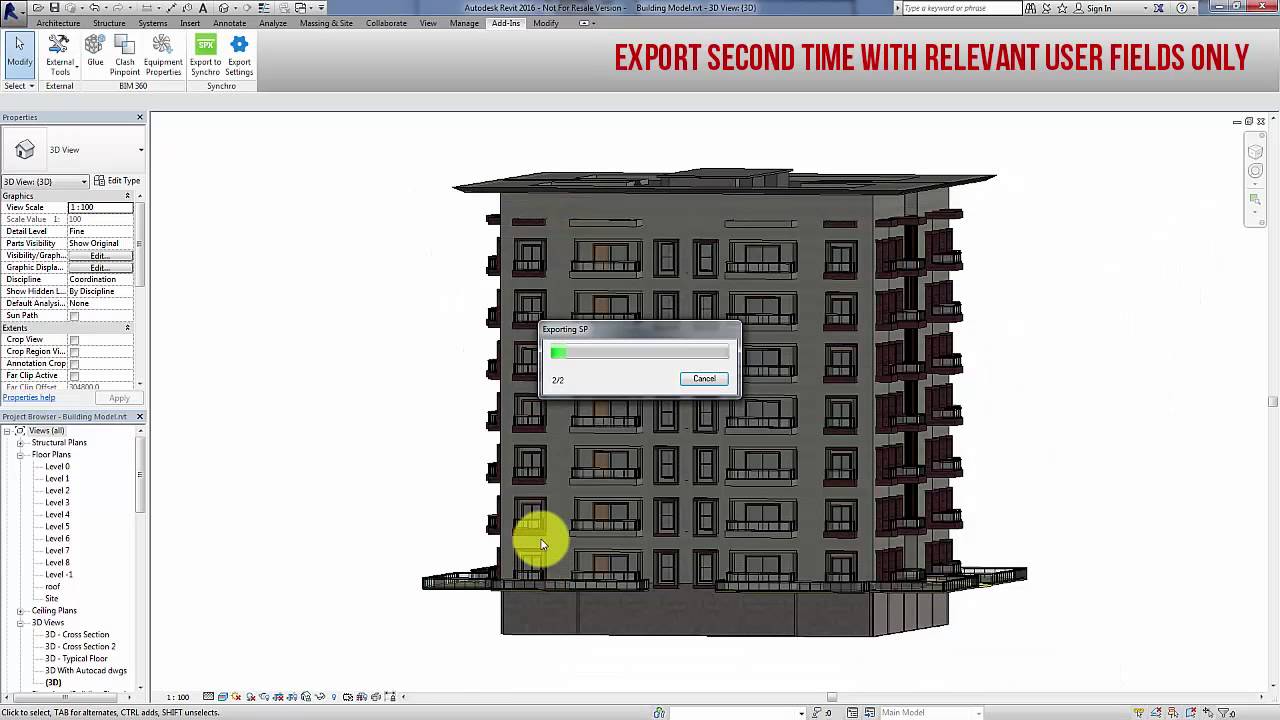
Task: Launch the Glue BIM 360 tool
Action: [95, 51]
